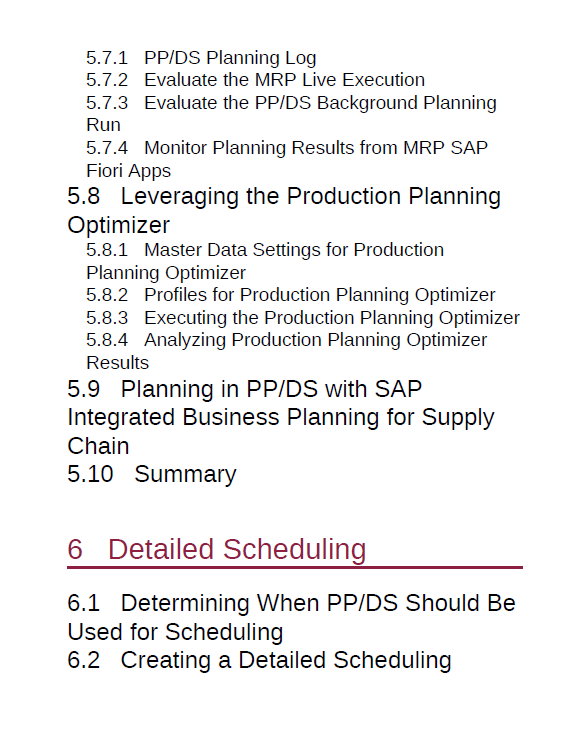Click the section number 5.9
Viewport: 588px width, 732px height.
click(x=84, y=389)
